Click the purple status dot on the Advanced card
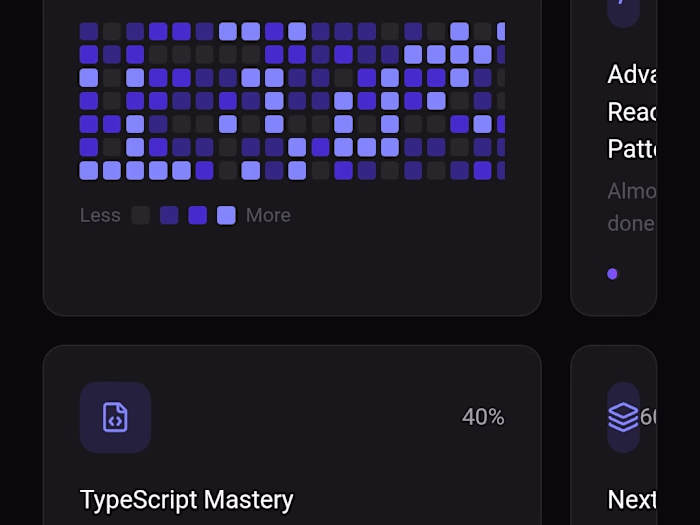This screenshot has width=700, height=525. [x=612, y=274]
